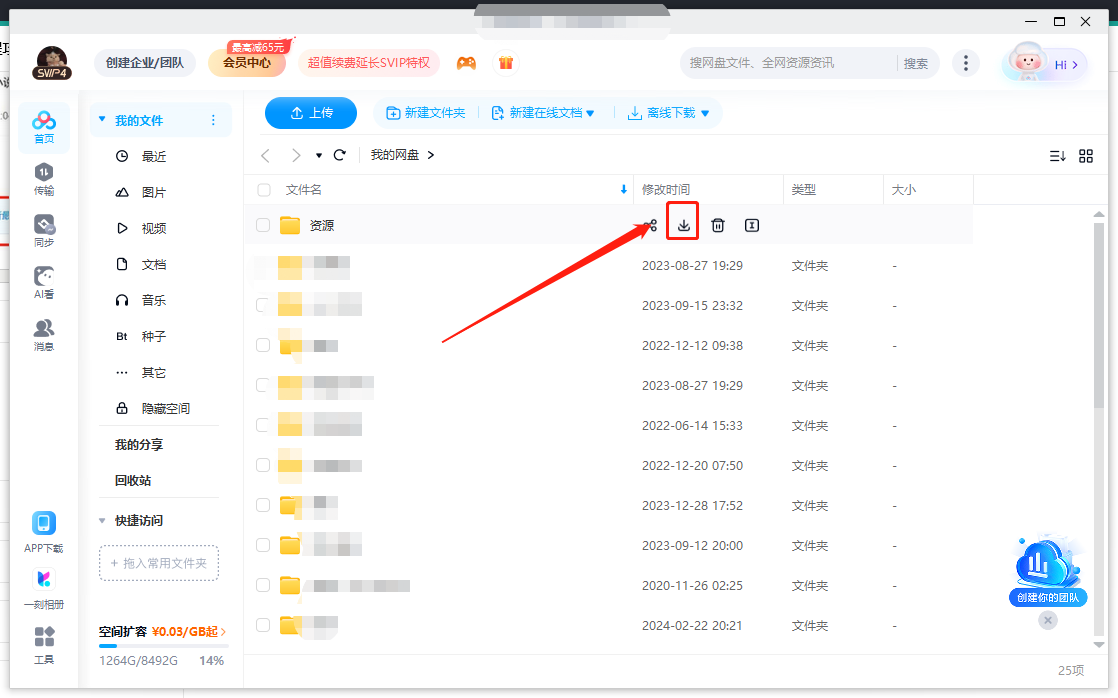Select the checkbox for the 2022-12-12 09:38 folder
Image resolution: width=1118 pixels, height=698 pixels.
pyautogui.click(x=263, y=345)
